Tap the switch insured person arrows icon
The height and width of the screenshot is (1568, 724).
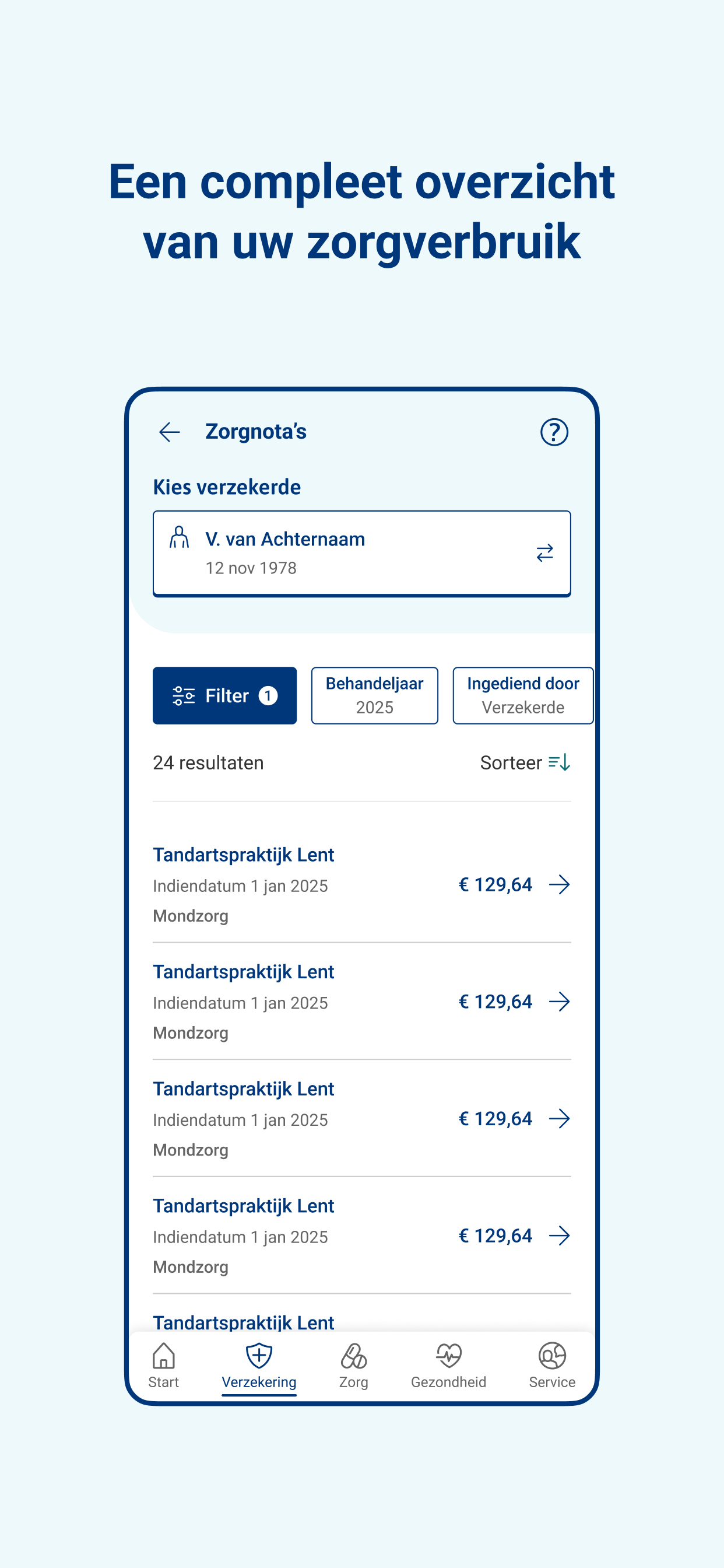point(544,552)
